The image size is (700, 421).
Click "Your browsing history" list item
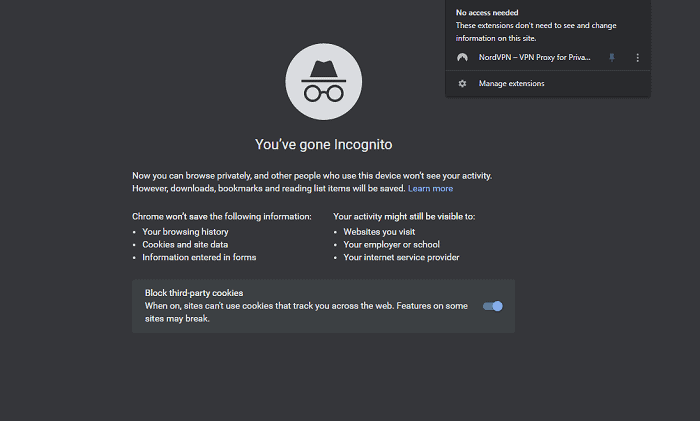[x=185, y=232]
